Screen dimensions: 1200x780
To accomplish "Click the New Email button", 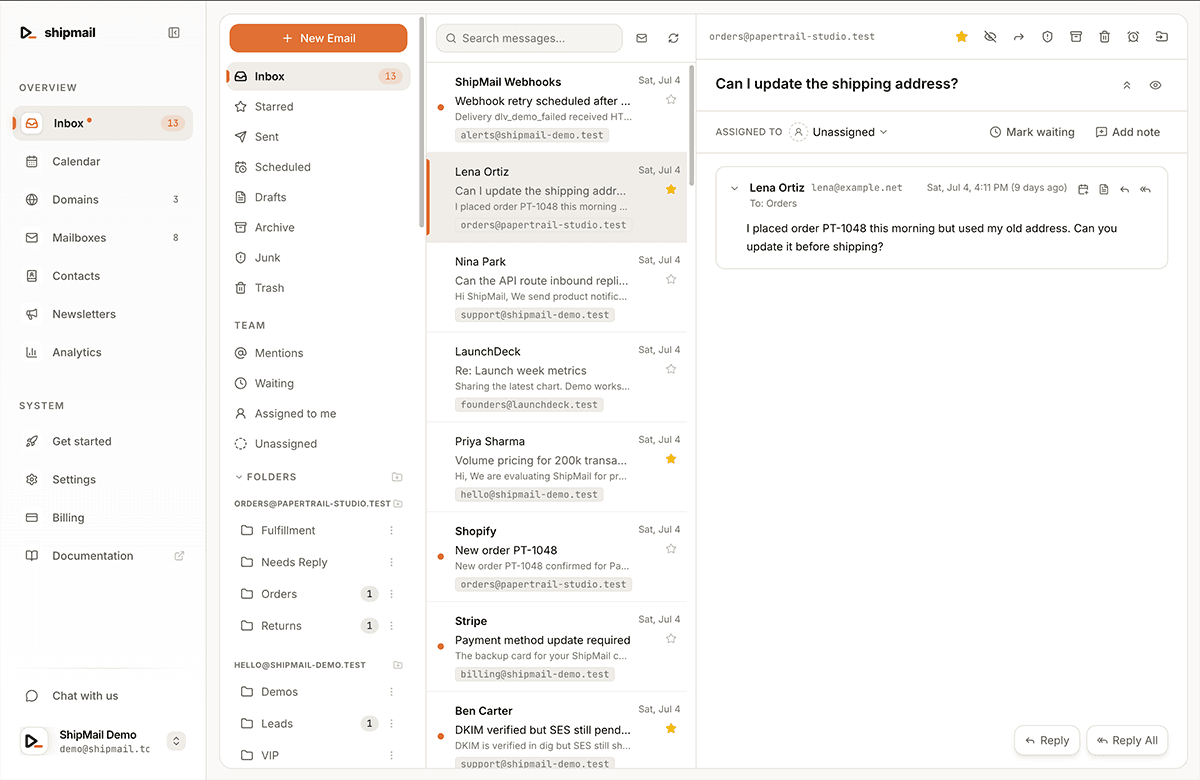I will tap(318, 38).
